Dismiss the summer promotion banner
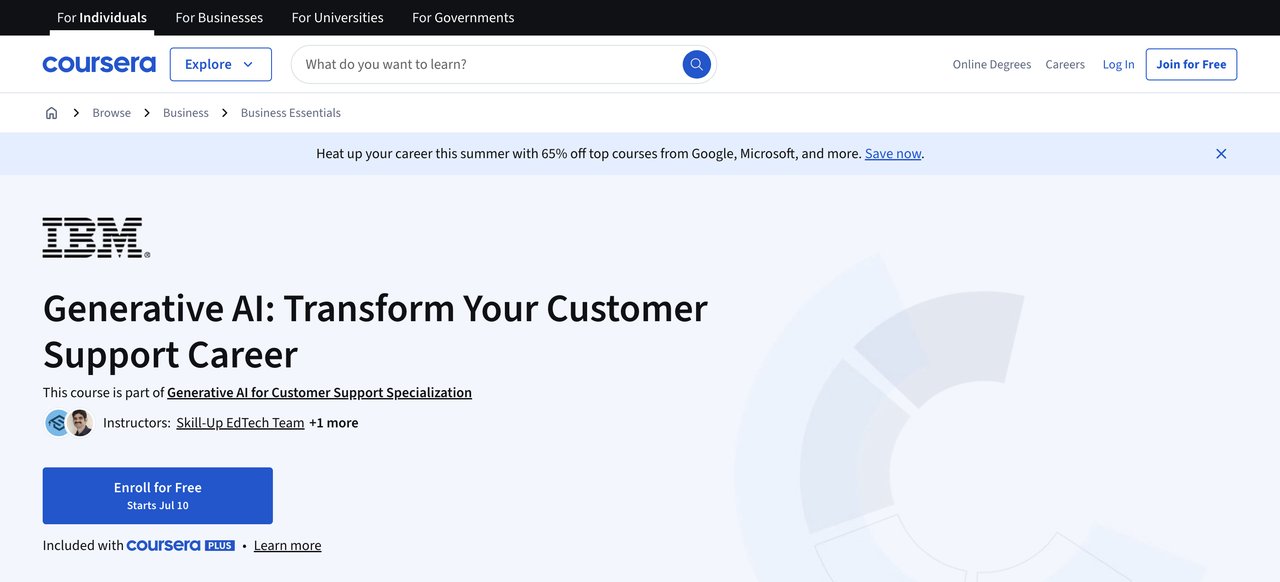Image resolution: width=1280 pixels, height=582 pixels. click(x=1220, y=153)
